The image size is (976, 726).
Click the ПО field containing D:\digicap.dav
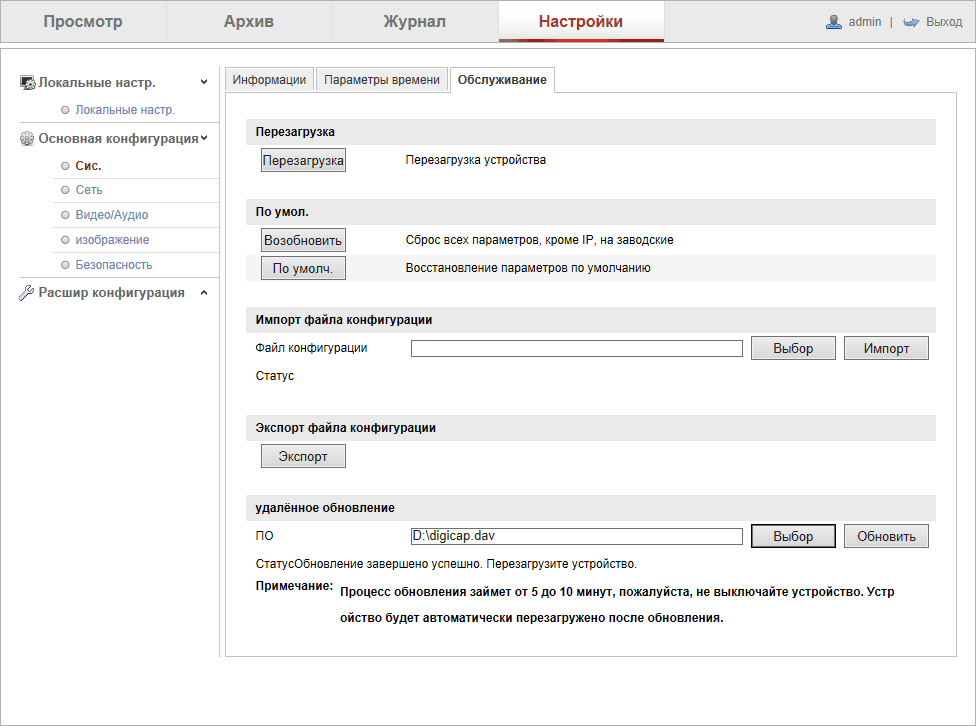tap(576, 536)
